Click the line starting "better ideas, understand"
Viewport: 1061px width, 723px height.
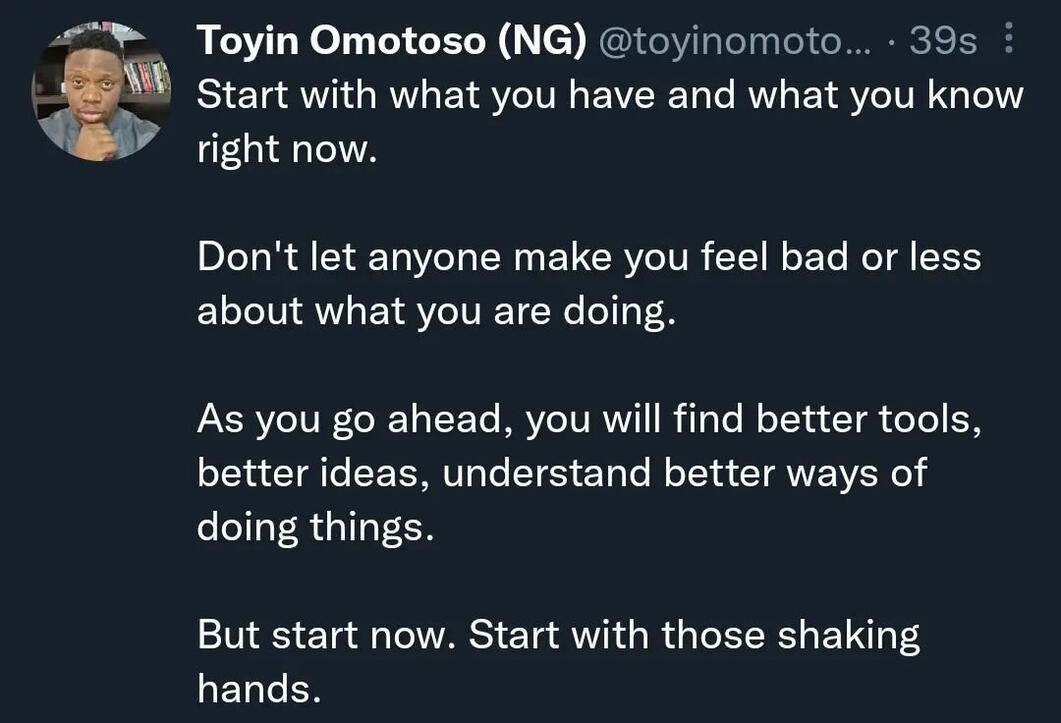click(561, 473)
